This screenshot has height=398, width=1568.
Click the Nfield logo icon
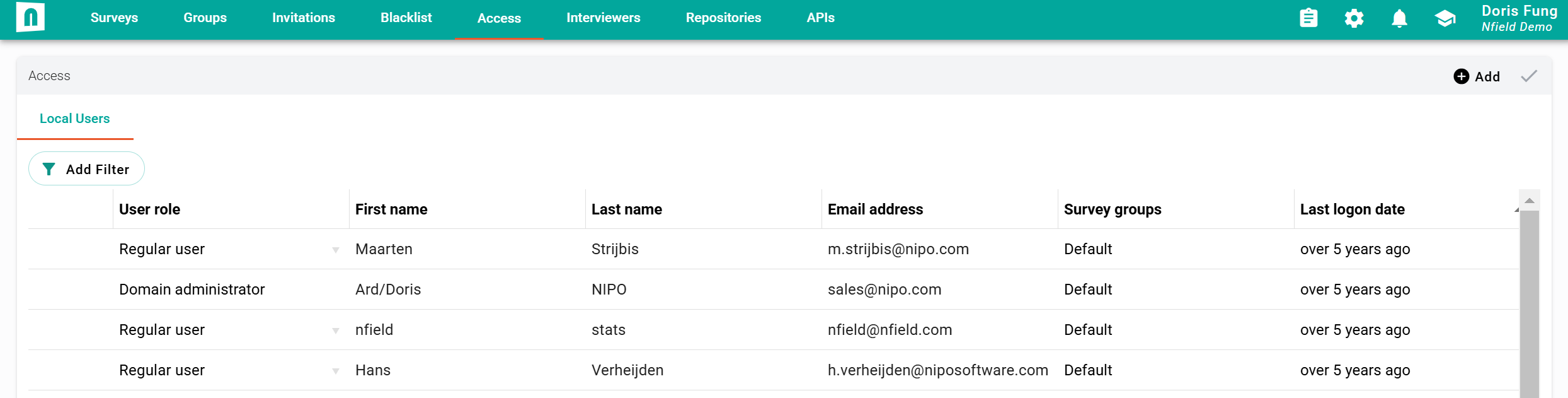coord(30,17)
